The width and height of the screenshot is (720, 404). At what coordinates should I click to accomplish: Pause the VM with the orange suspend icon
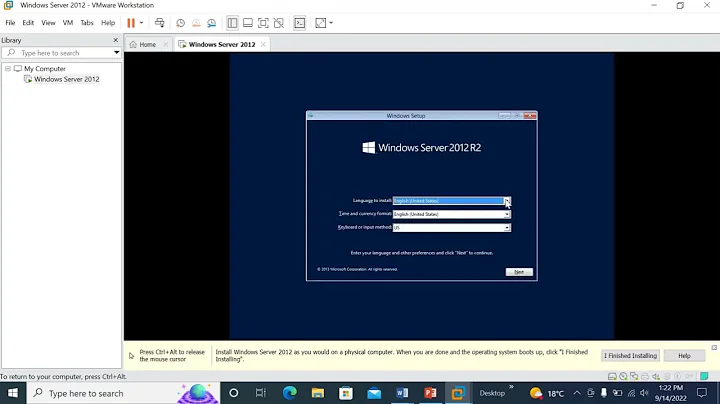[x=131, y=23]
